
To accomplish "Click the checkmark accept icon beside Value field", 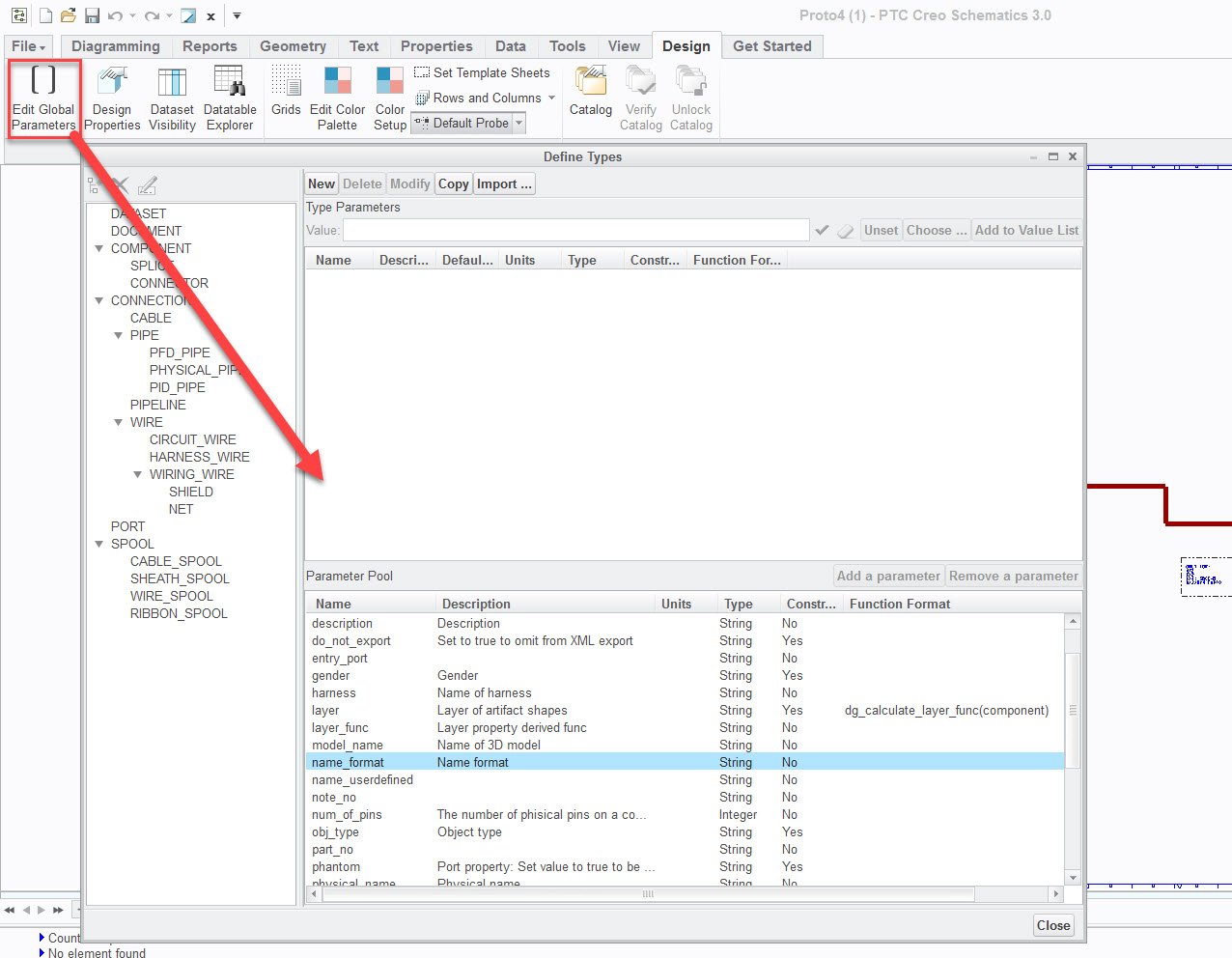I will (822, 230).
